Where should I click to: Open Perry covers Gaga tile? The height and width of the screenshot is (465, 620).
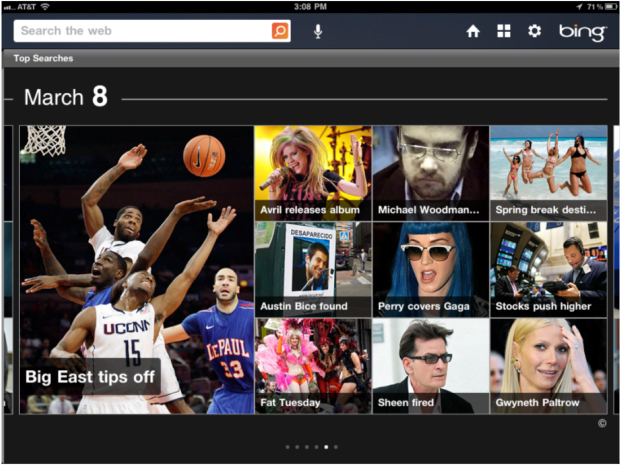pyautogui.click(x=430, y=269)
